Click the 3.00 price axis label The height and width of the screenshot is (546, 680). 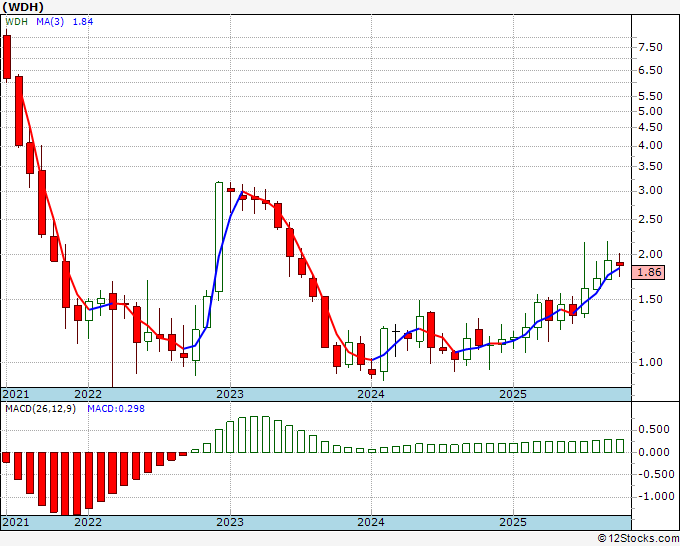pyautogui.click(x=650, y=190)
